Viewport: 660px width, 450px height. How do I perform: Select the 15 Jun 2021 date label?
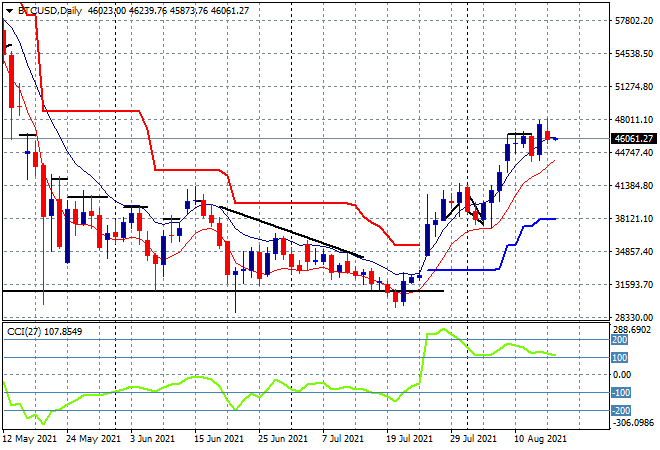tap(217, 438)
